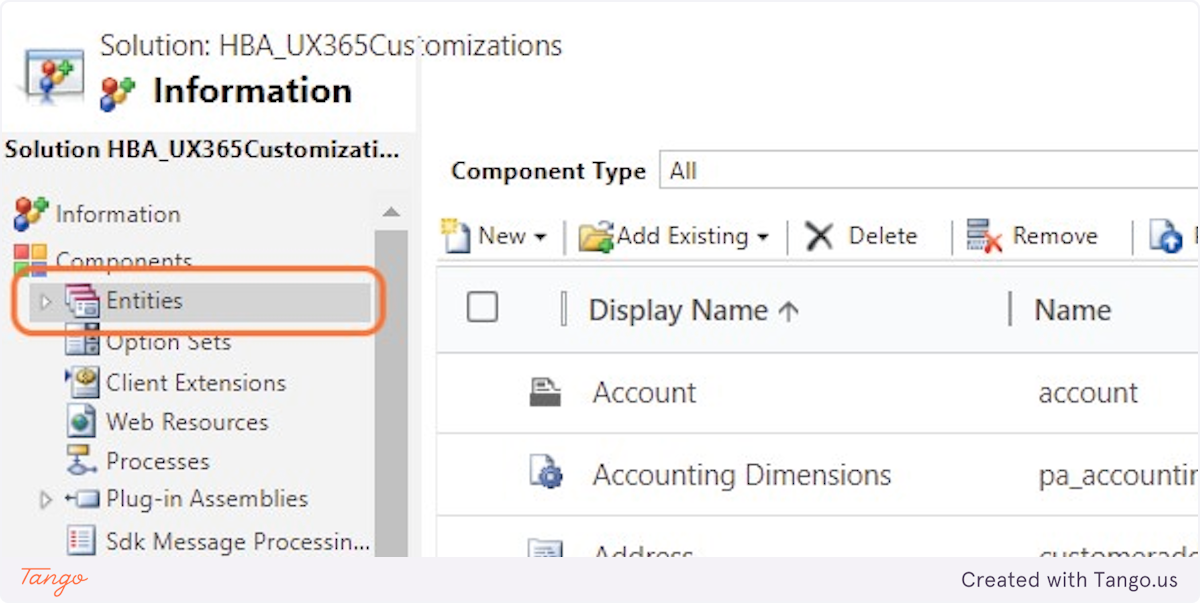Expand the Entities tree node

[x=45, y=301]
